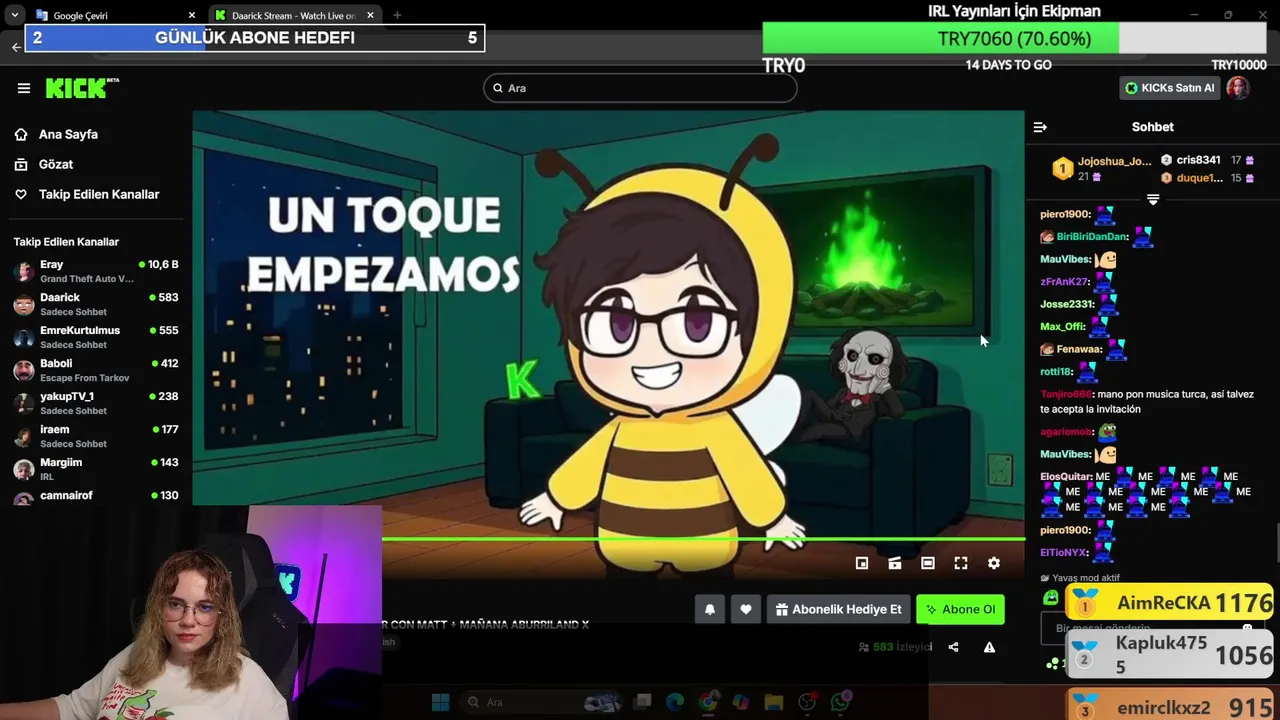Click username agariomob in chat

[x=1066, y=432]
